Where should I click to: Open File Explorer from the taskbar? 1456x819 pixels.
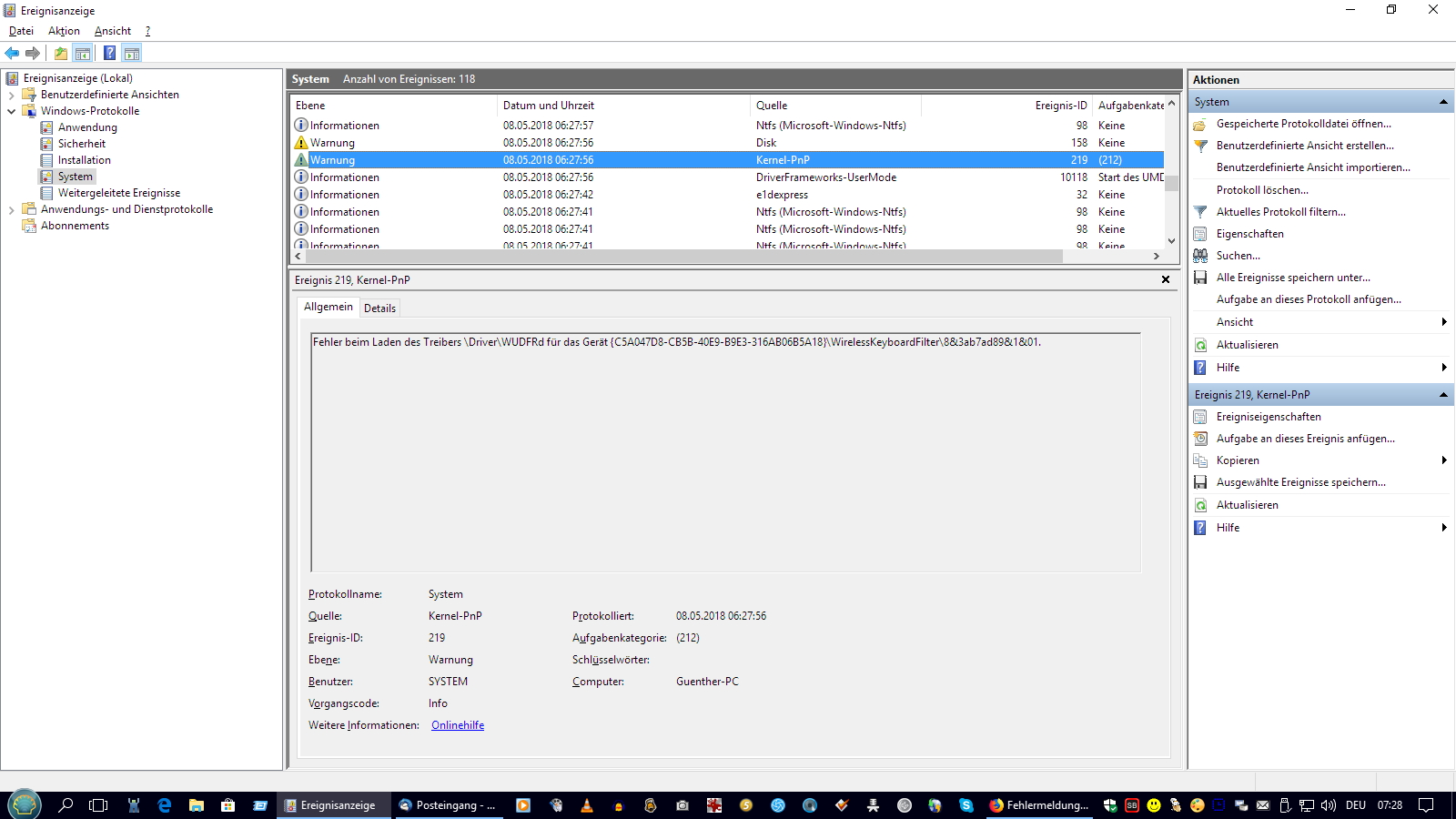tap(197, 805)
